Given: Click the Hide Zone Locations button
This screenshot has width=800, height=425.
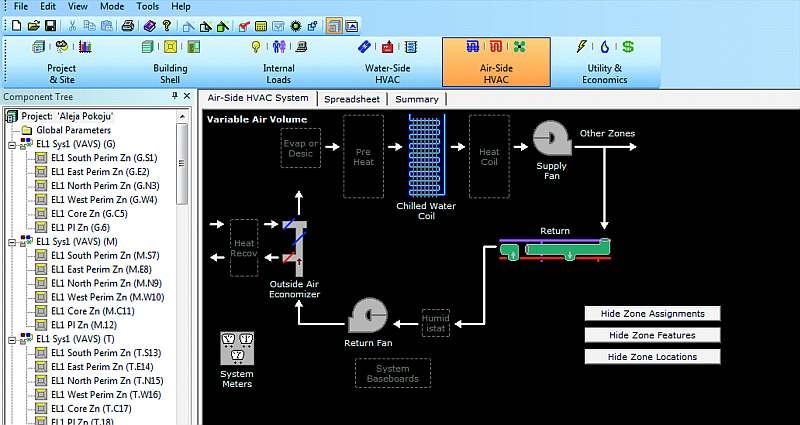Looking at the screenshot, I should (x=652, y=357).
